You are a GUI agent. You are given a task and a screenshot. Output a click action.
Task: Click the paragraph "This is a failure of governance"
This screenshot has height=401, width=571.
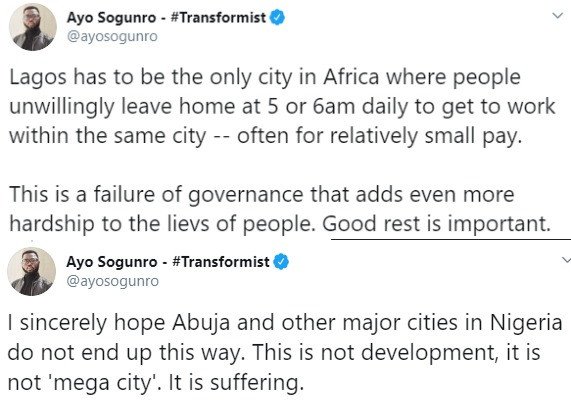[x=280, y=209]
